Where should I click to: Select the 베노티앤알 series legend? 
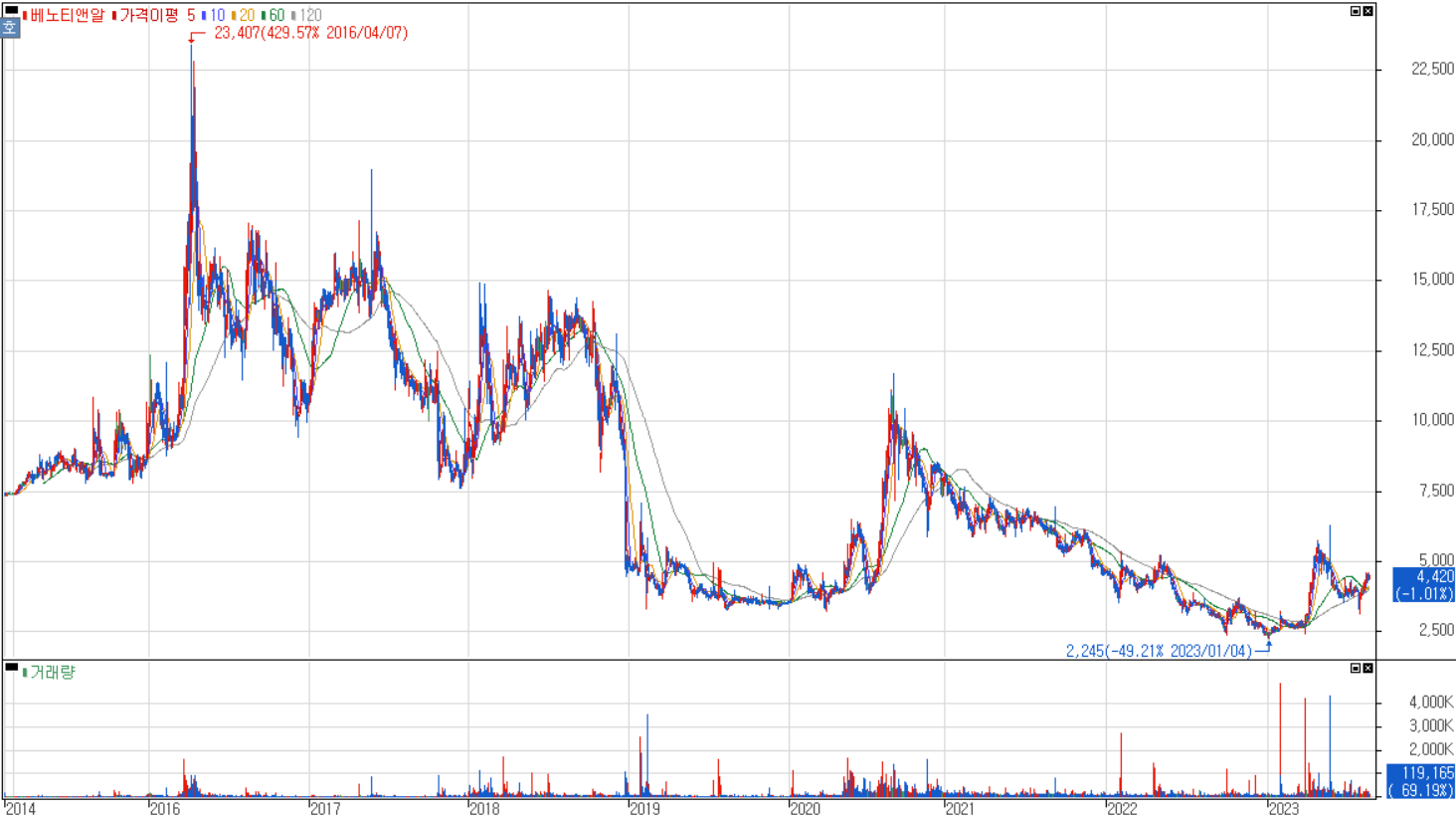pos(65,15)
